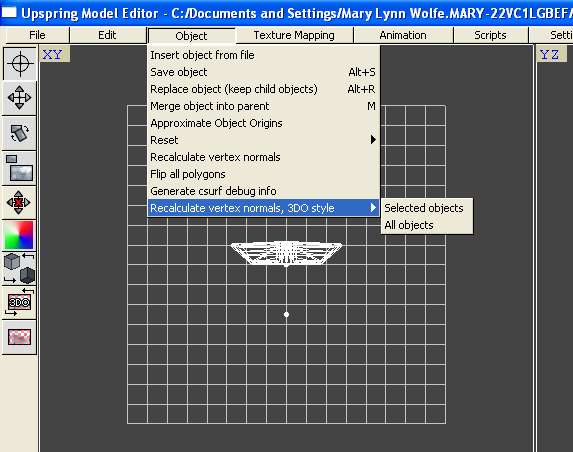Viewport: 573px width, 452px height.
Task: Choose All objects from submenu
Action: pos(409,225)
